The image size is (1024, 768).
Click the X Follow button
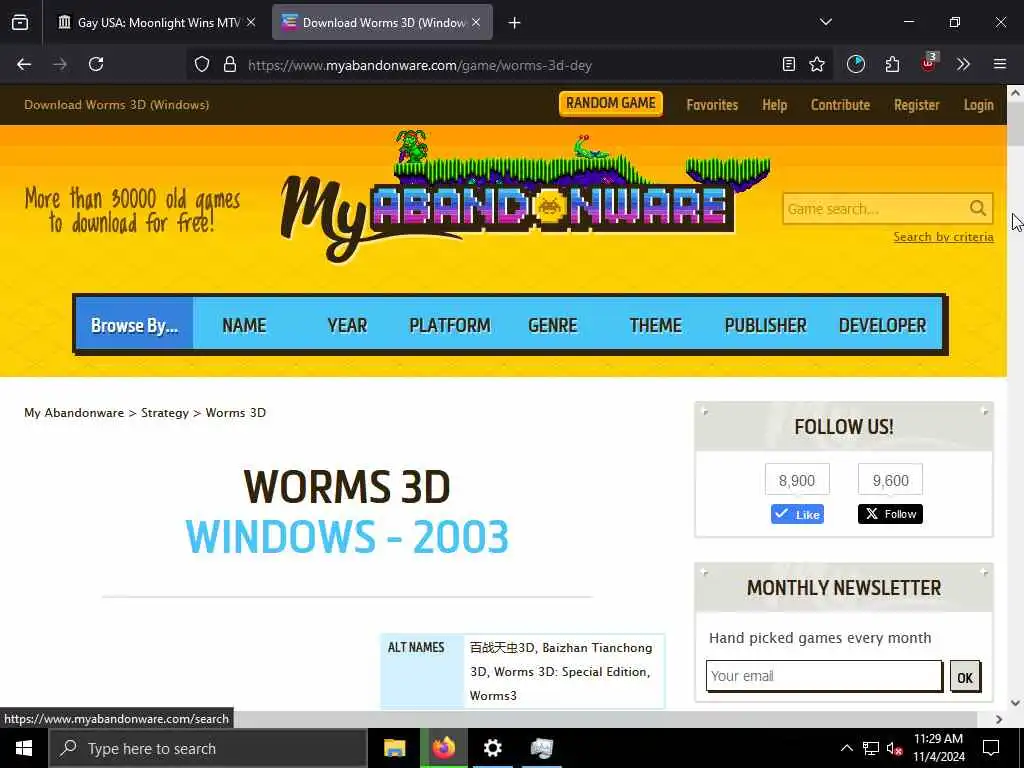[890, 514]
